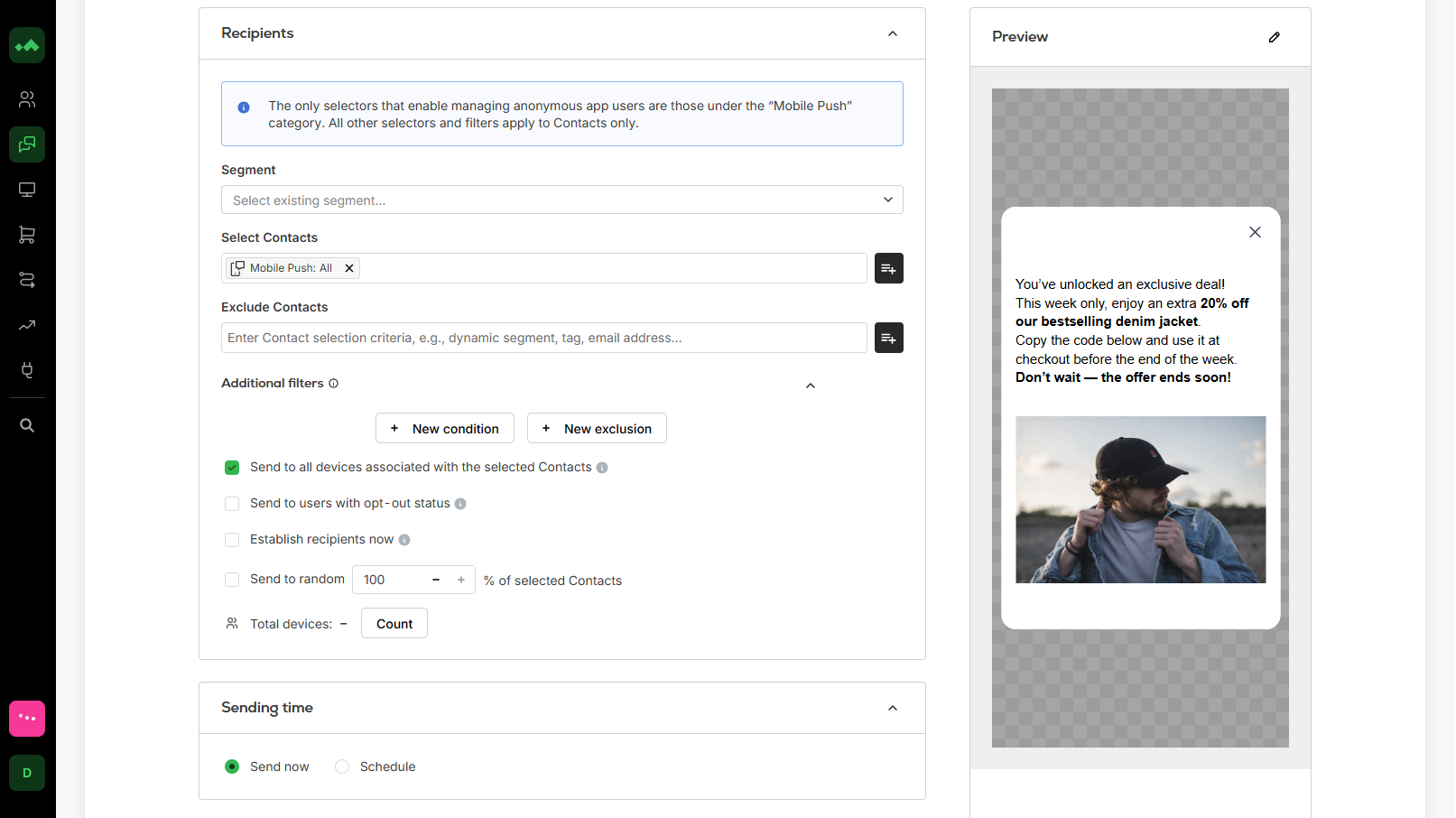Select the Schedule radio button
The image size is (1456, 818).
click(x=342, y=767)
